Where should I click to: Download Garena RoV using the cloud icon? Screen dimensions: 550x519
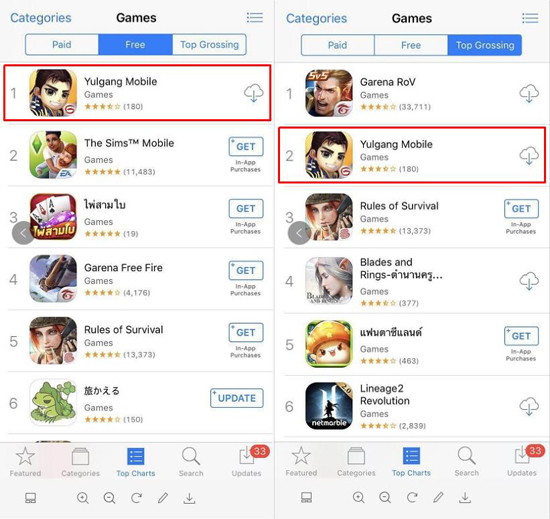click(529, 93)
